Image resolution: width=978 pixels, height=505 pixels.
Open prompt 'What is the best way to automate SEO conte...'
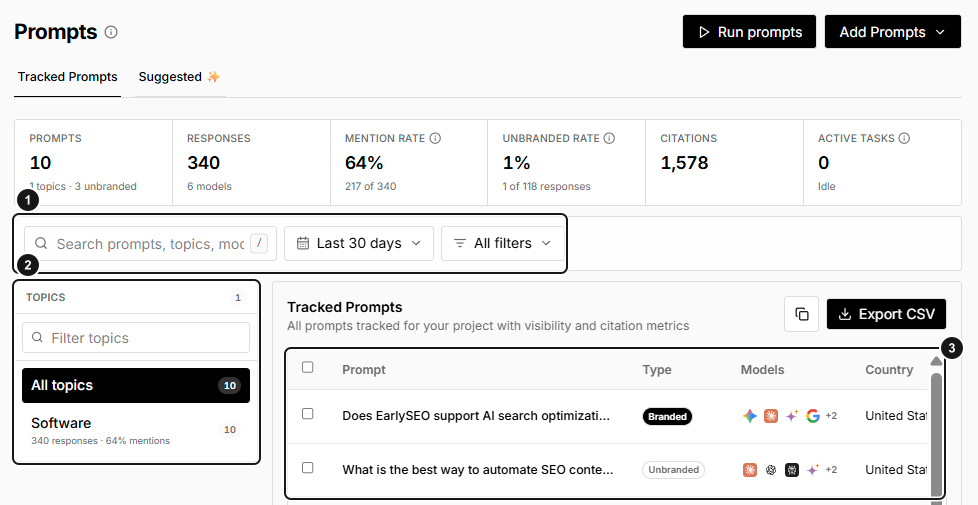(478, 470)
